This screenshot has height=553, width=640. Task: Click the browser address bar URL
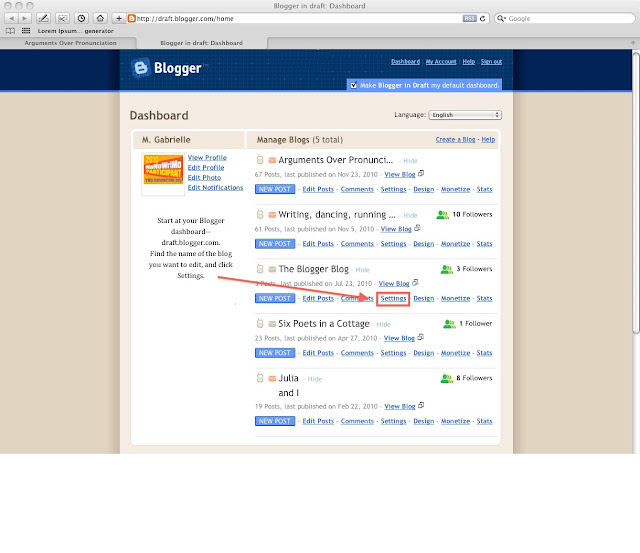pos(298,18)
